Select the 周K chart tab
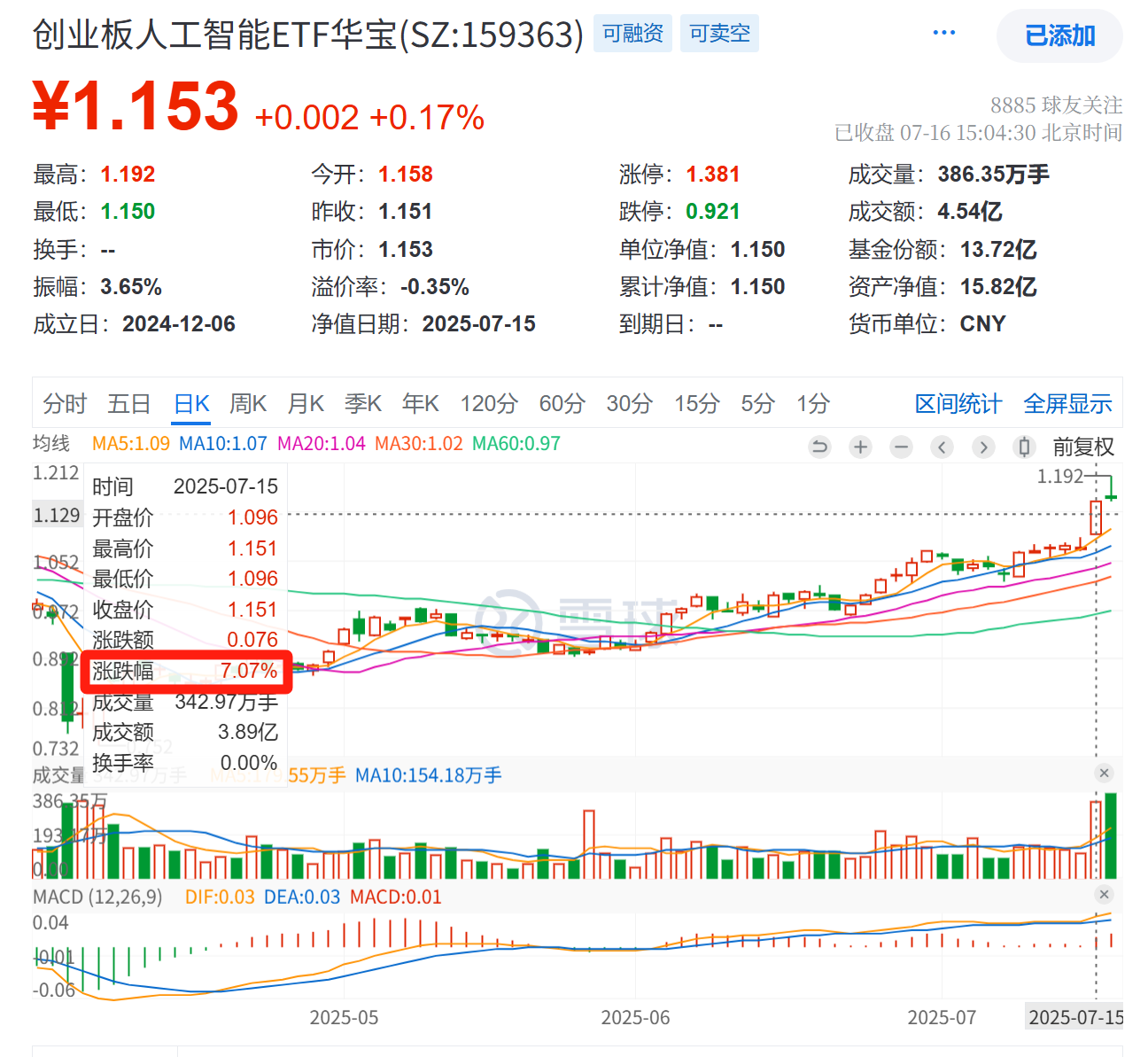The image size is (1148, 1057). pyautogui.click(x=248, y=404)
